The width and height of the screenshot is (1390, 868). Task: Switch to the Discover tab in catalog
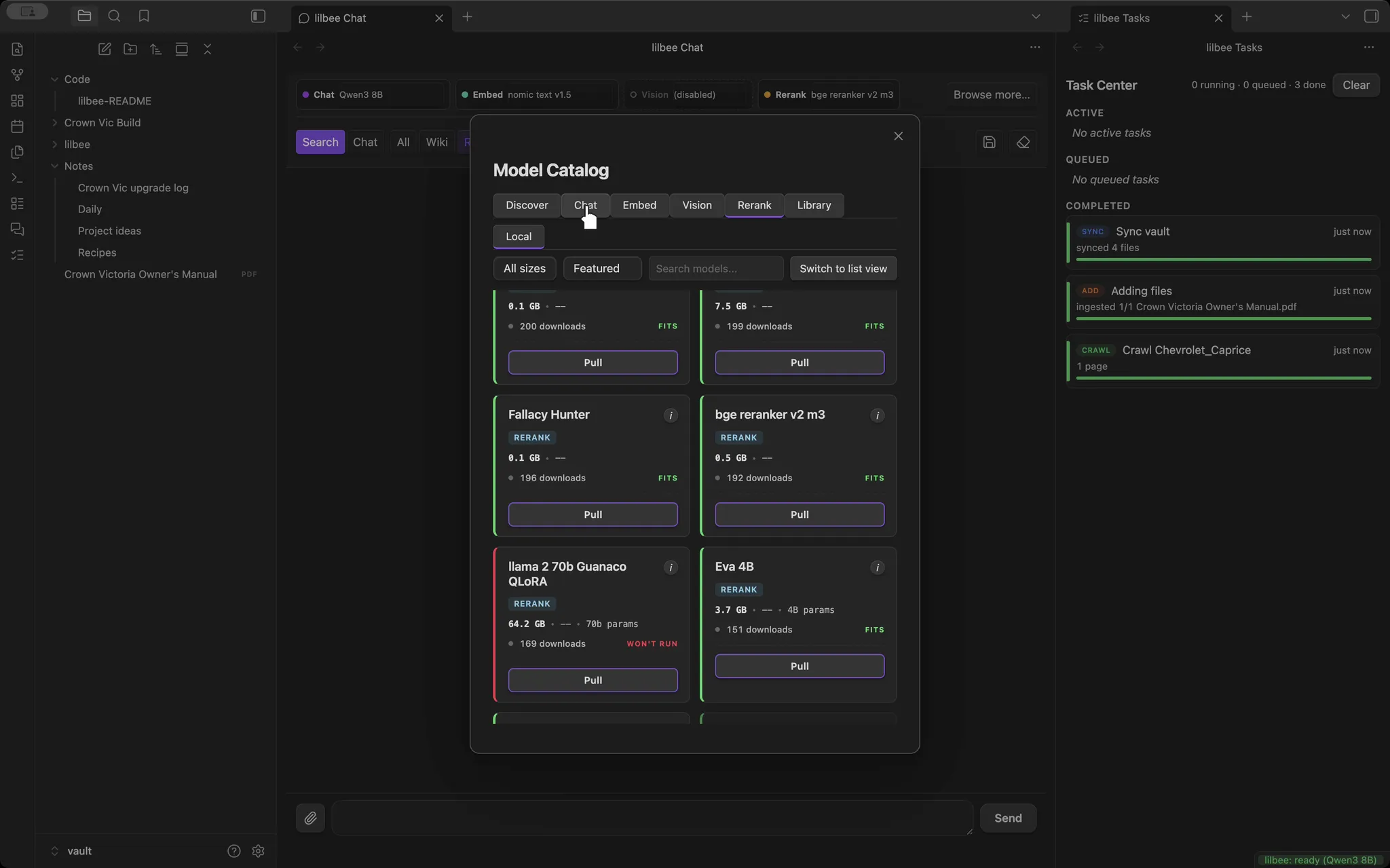[x=527, y=205]
